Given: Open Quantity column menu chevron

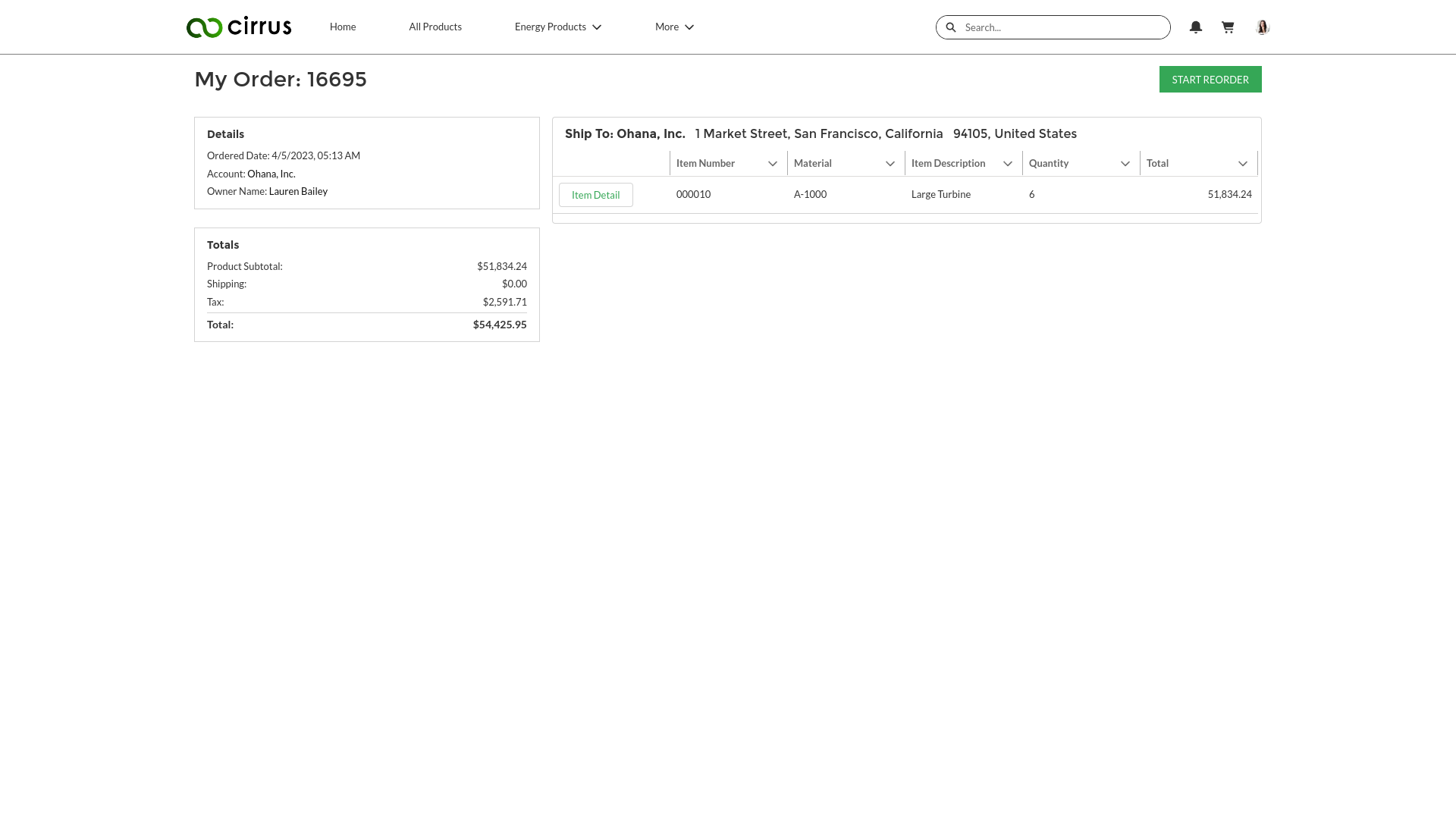Looking at the screenshot, I should point(1125,164).
